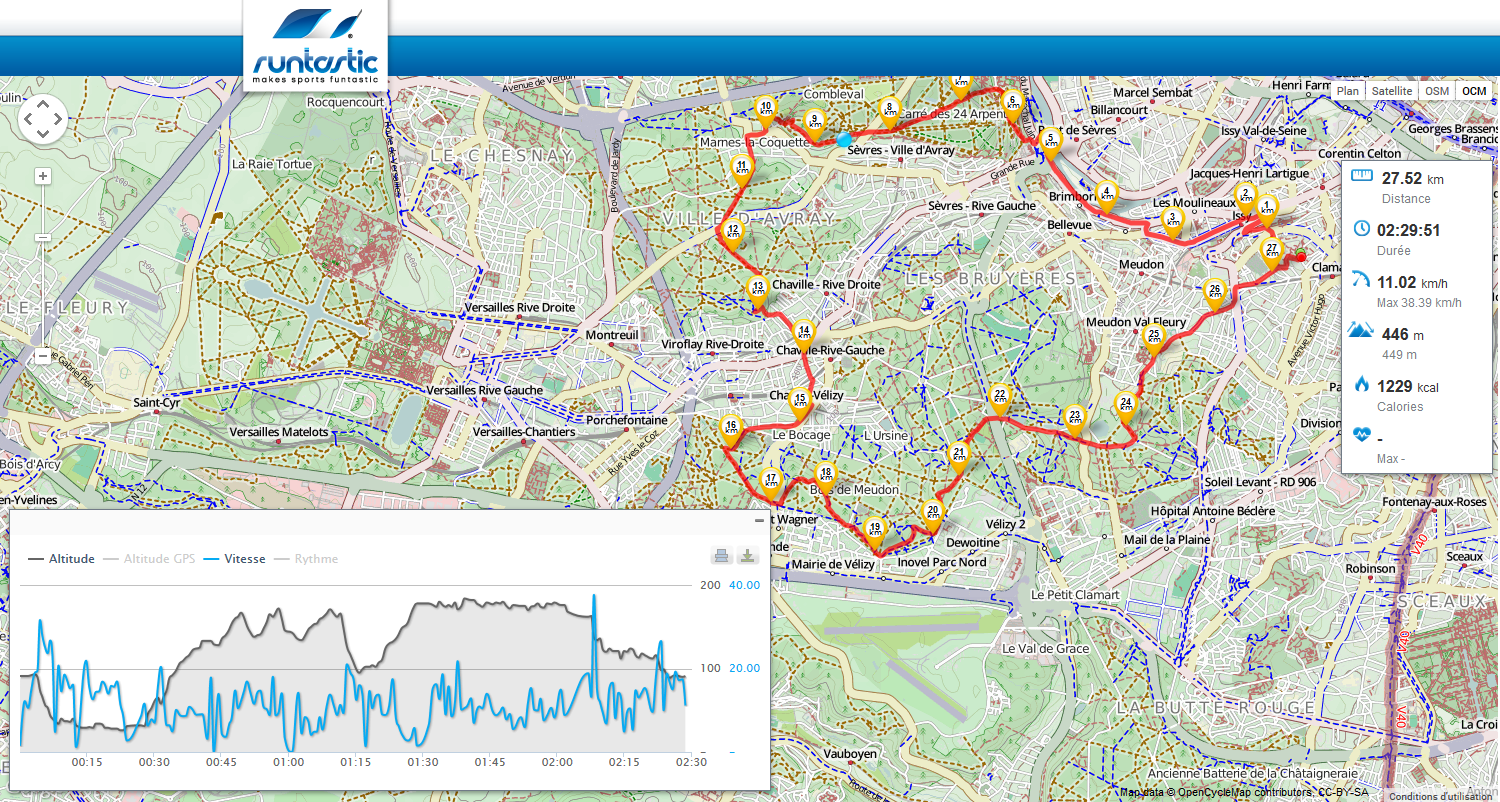Viewport: 1500px width, 802px height.
Task: Click the map pan control arrows
Action: tap(43, 120)
